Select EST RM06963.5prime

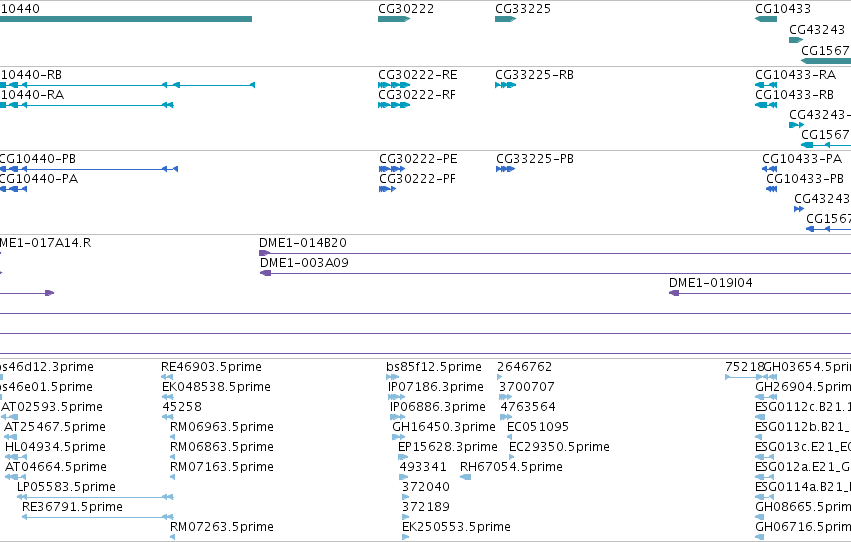(x=222, y=428)
